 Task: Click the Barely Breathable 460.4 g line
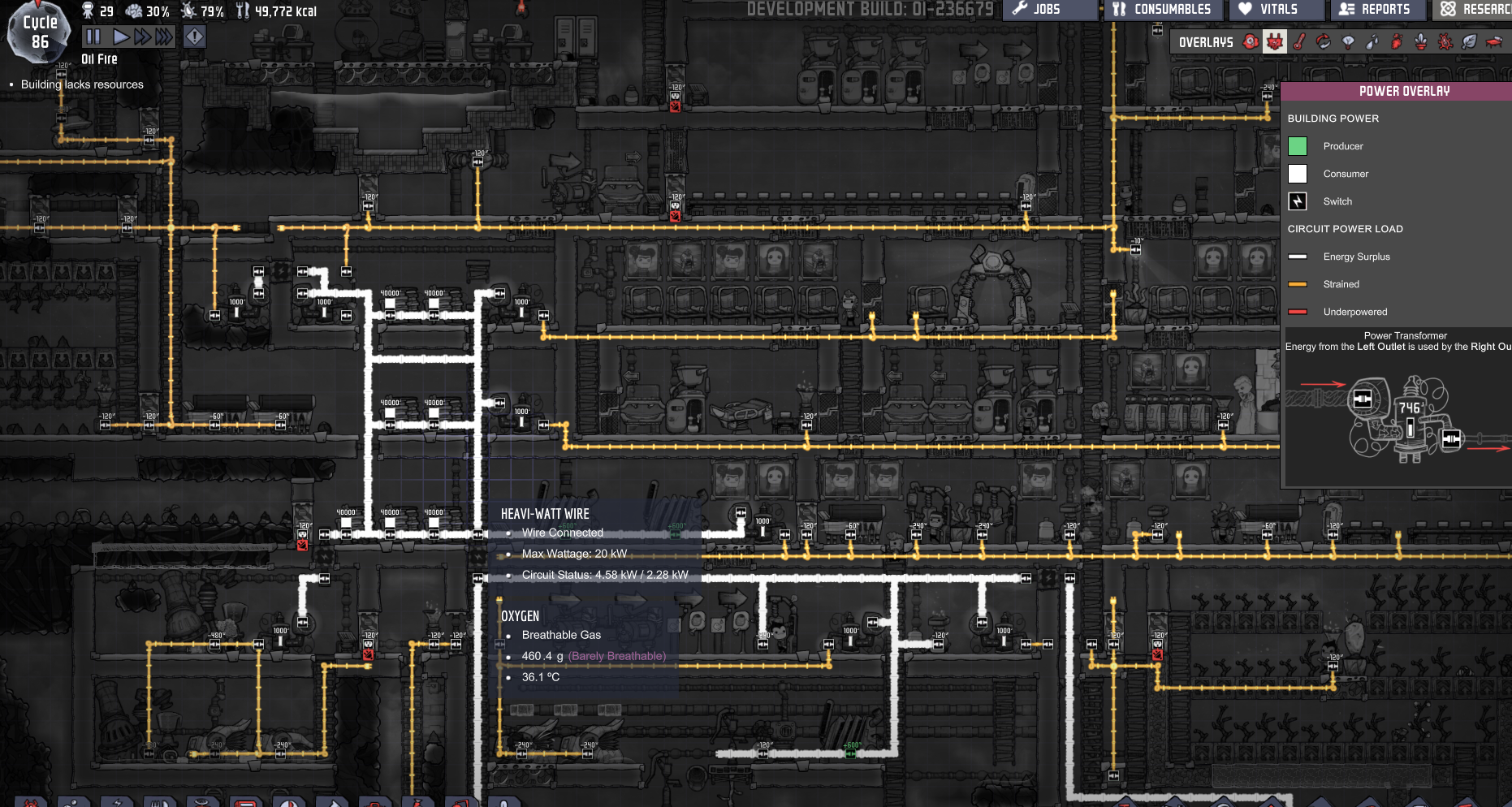click(x=594, y=656)
